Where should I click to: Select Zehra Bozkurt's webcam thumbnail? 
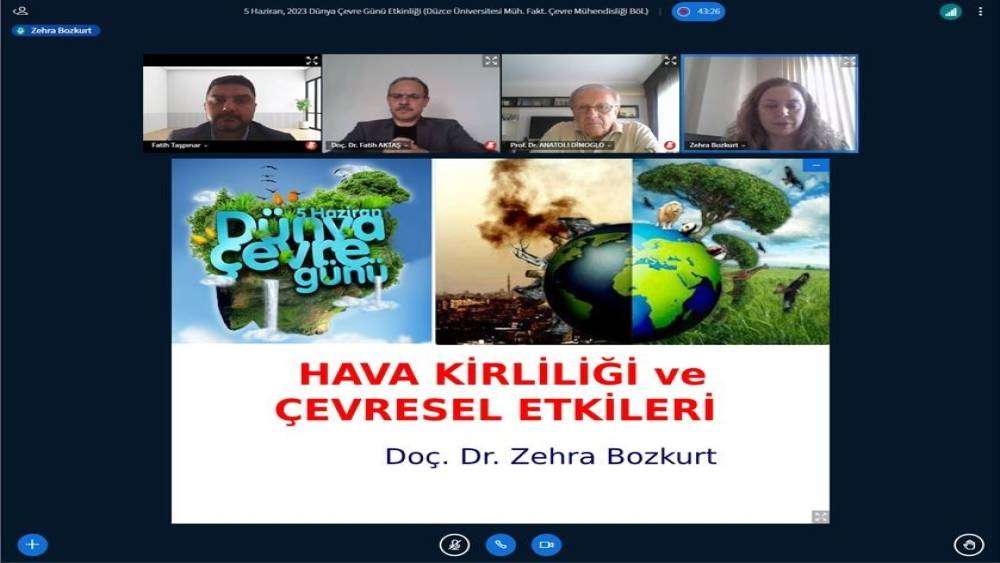point(770,103)
